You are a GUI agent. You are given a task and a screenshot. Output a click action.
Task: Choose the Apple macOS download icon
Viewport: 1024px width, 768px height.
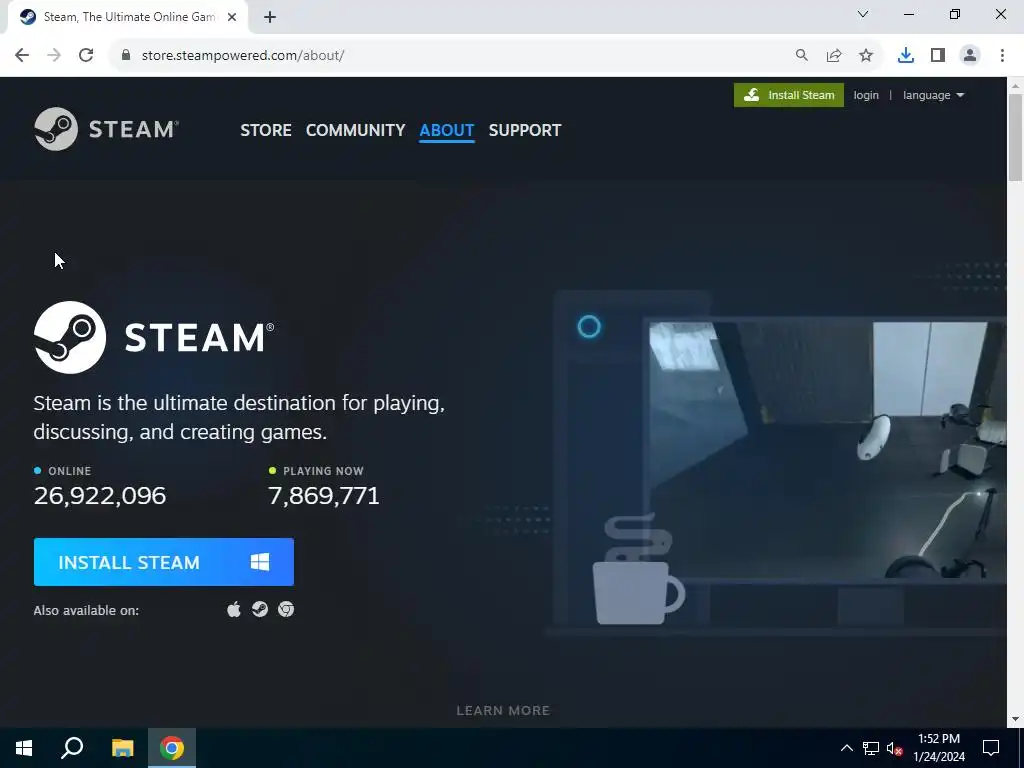[234, 609]
